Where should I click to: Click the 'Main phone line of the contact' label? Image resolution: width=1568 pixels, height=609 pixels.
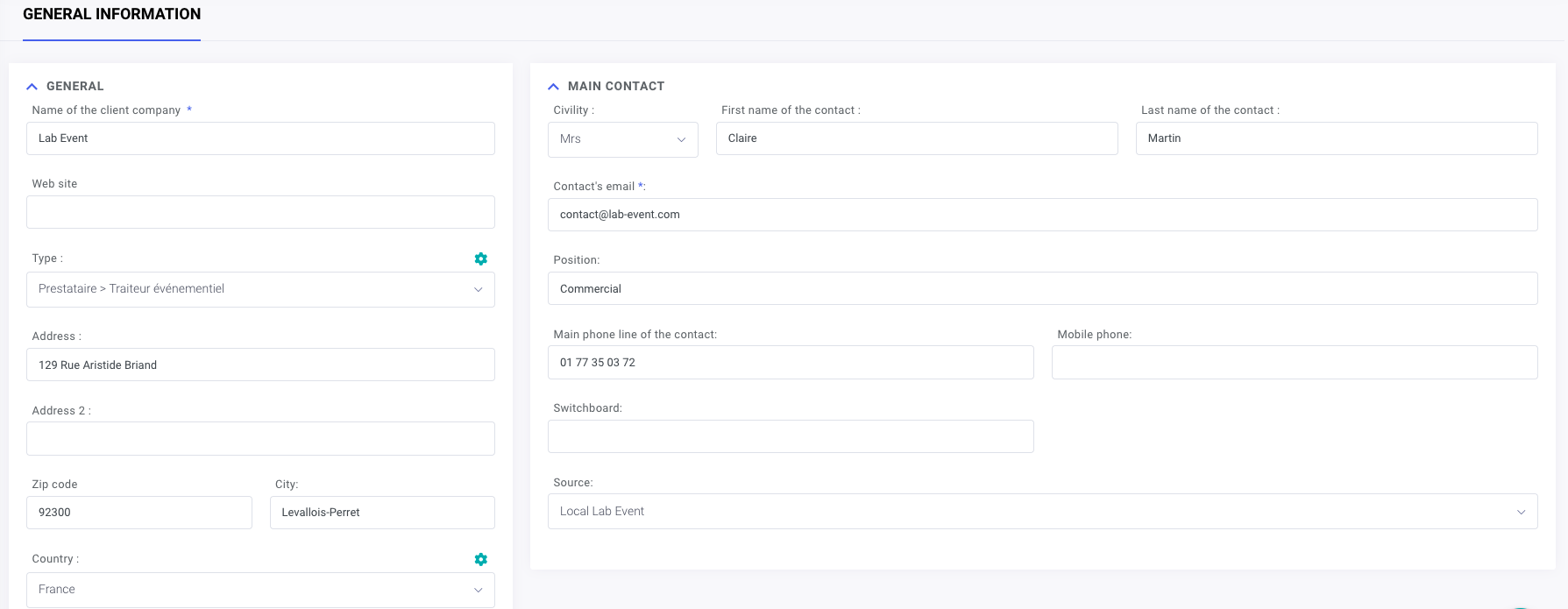tap(635, 335)
